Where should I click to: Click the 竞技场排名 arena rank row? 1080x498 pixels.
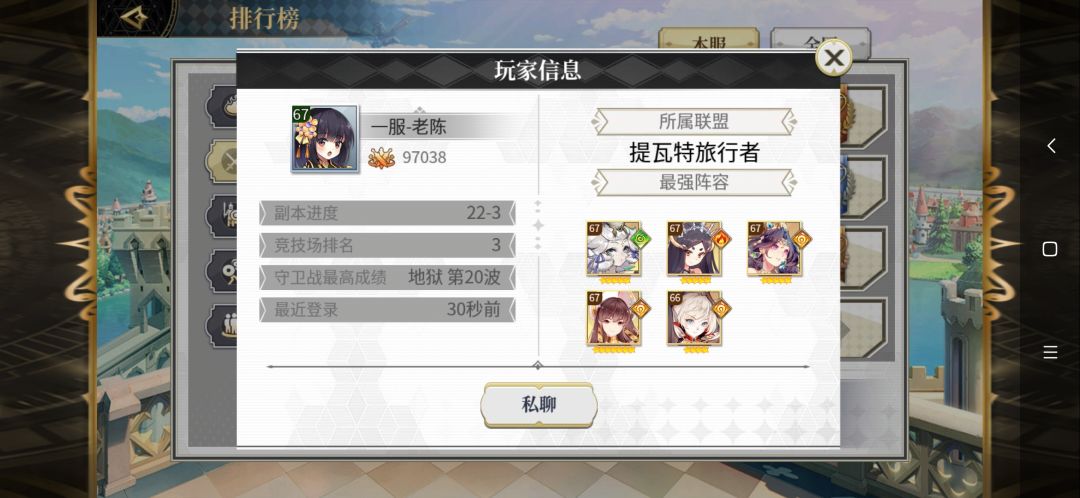click(x=387, y=245)
